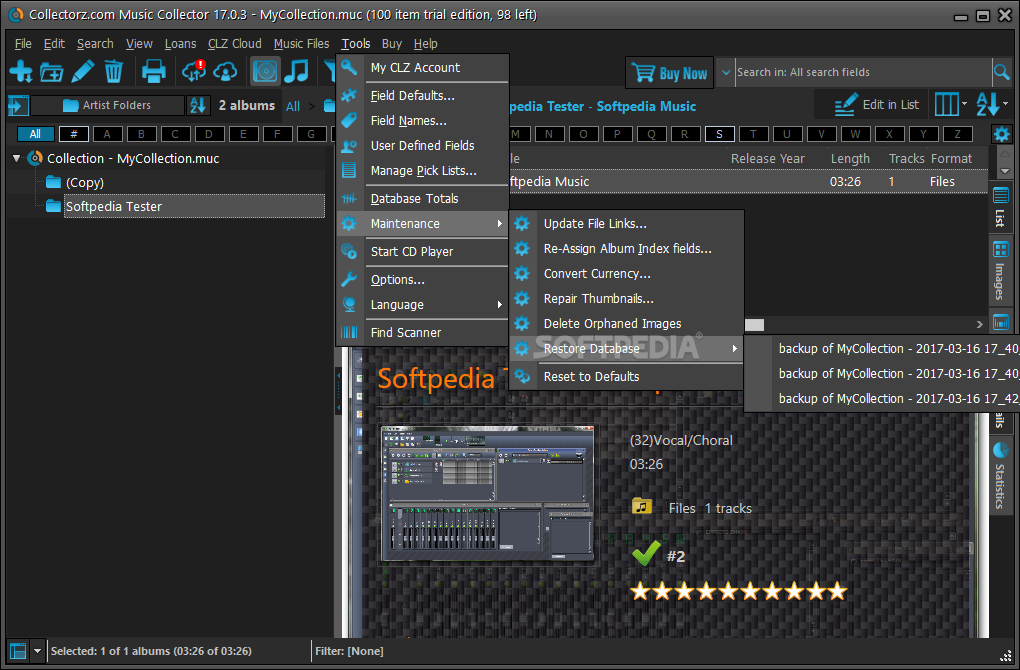Switch to List view side tab

[1000, 208]
